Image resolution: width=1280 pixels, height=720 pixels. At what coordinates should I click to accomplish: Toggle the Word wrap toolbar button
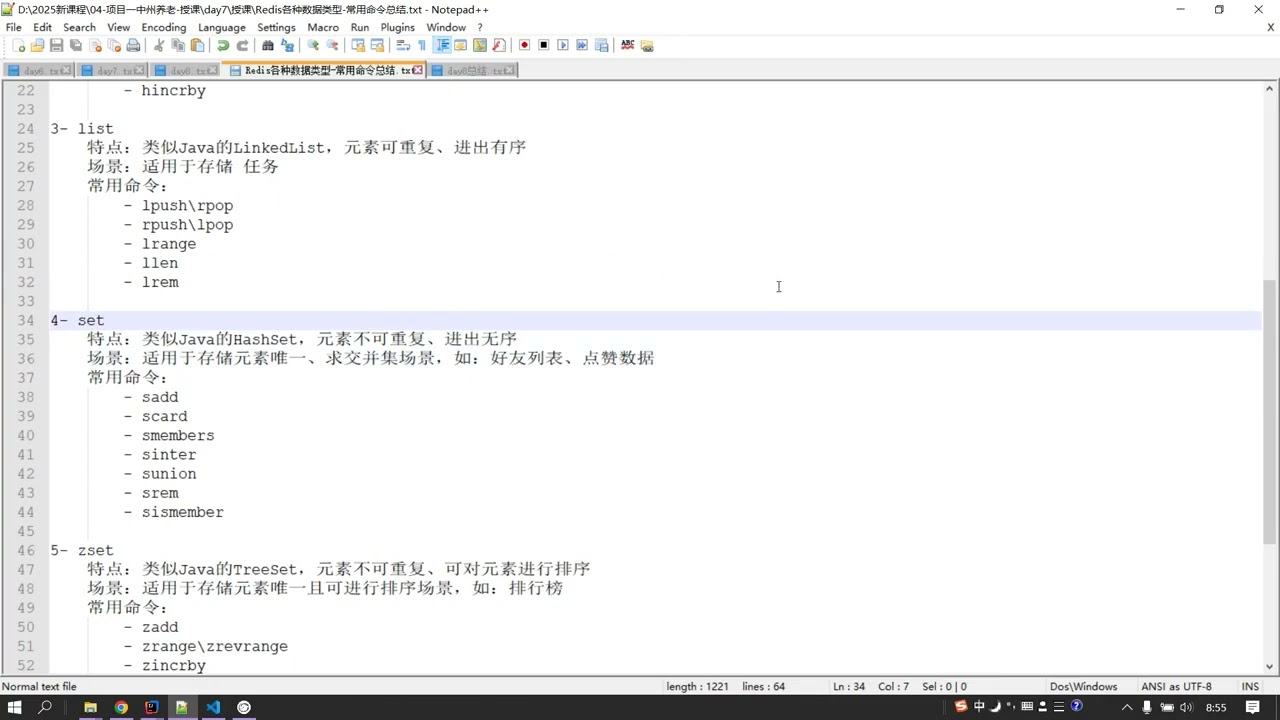[x=403, y=45]
